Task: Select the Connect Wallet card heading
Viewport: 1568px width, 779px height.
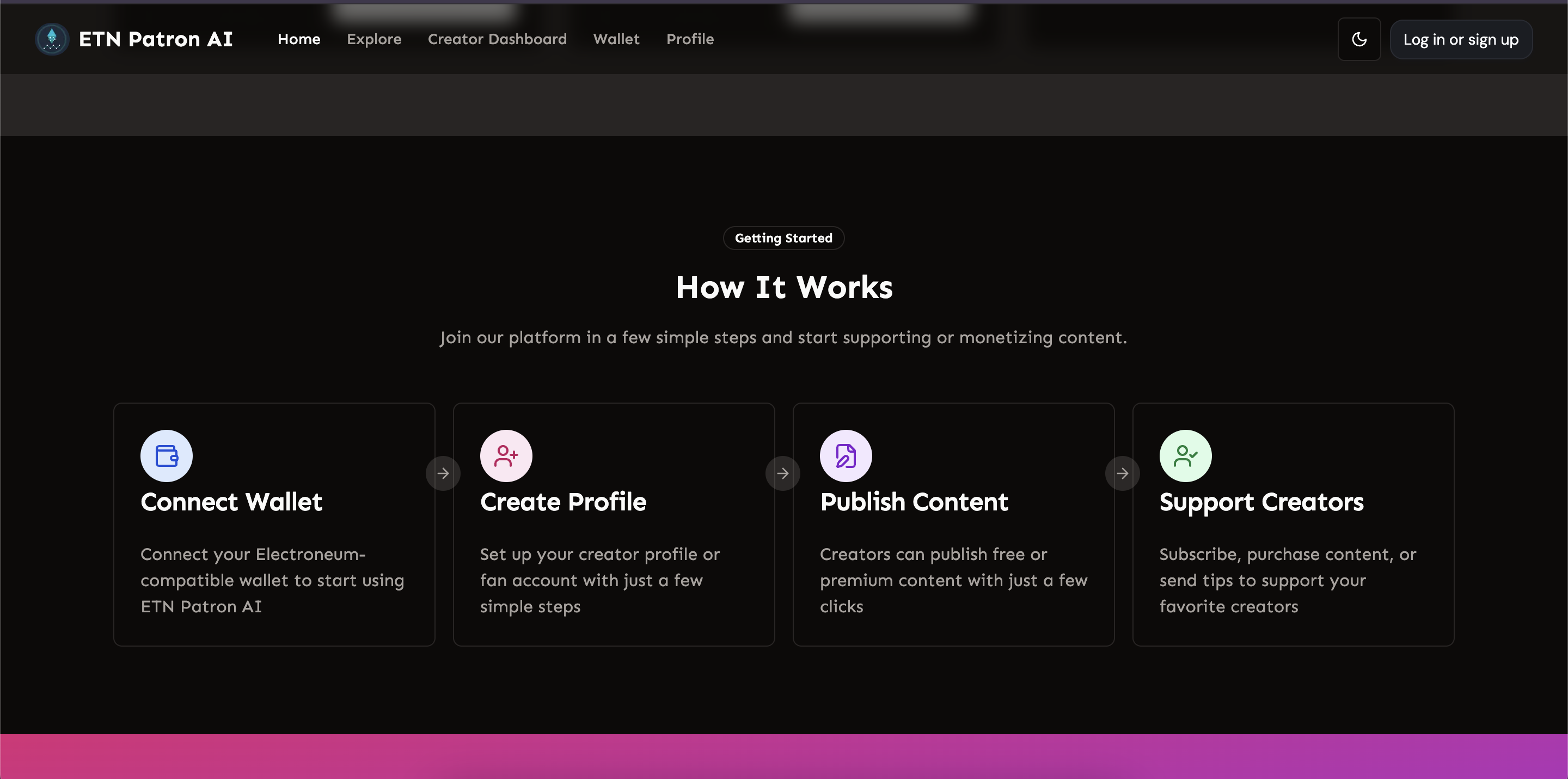Action: (x=231, y=502)
